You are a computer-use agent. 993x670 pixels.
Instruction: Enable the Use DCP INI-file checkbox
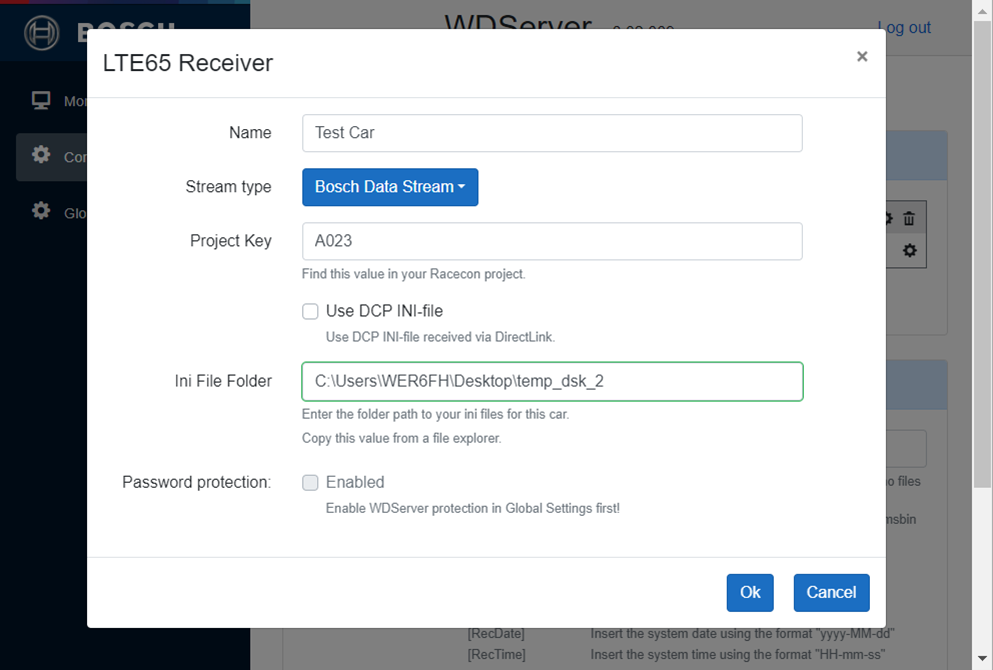(x=311, y=312)
